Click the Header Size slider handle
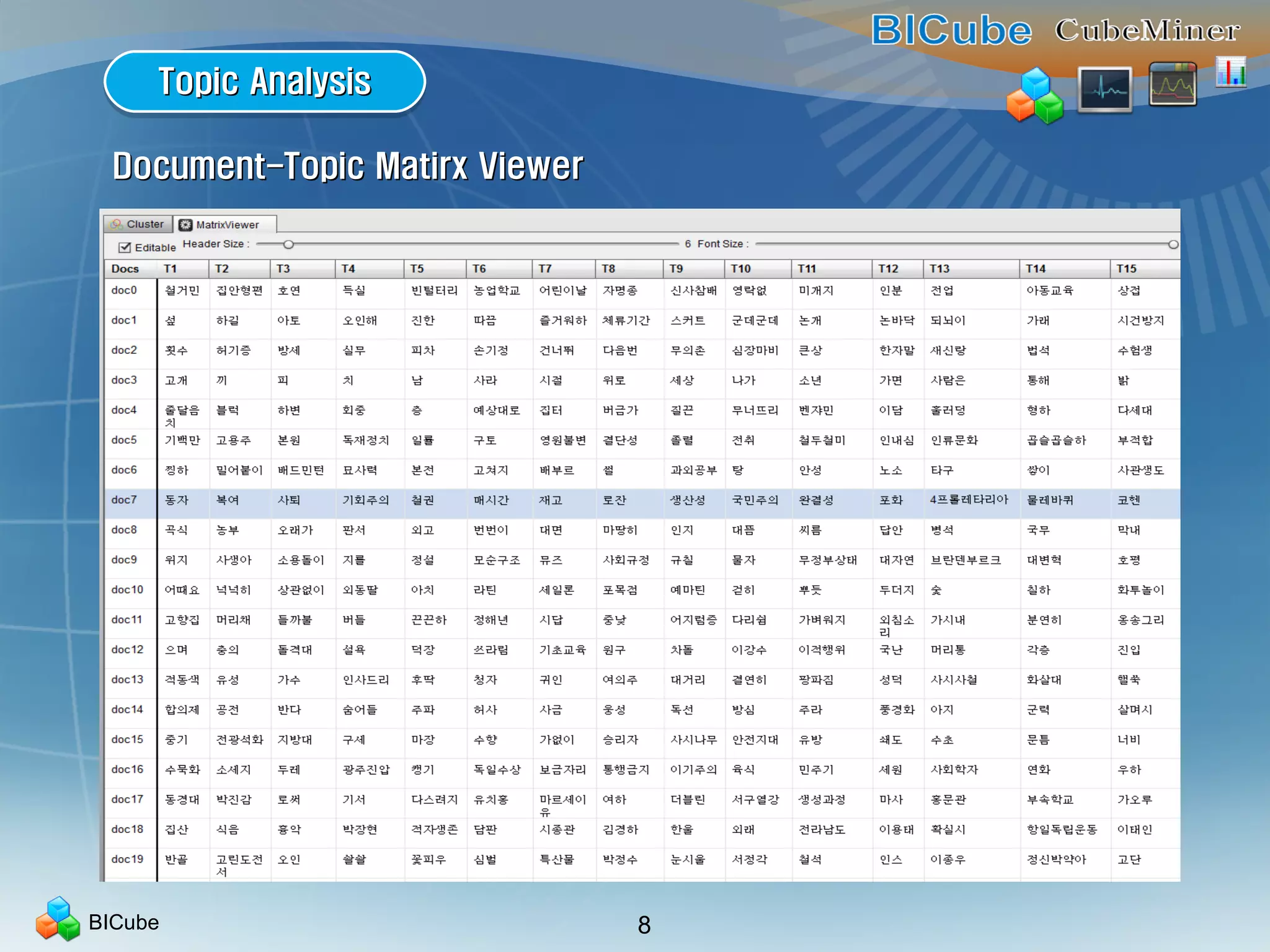 (288, 244)
